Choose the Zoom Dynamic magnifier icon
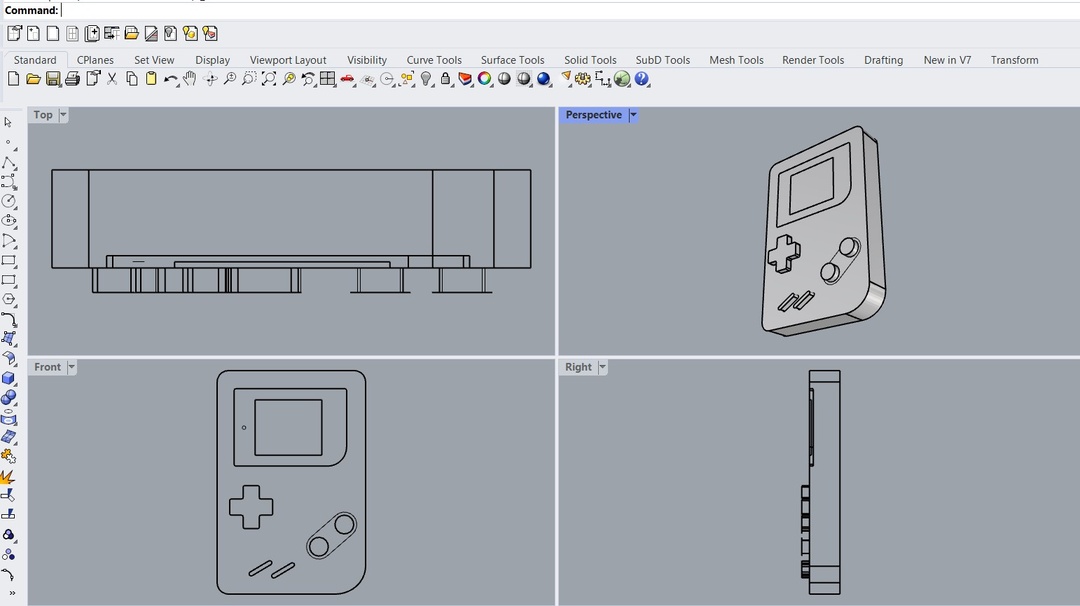 [230, 79]
